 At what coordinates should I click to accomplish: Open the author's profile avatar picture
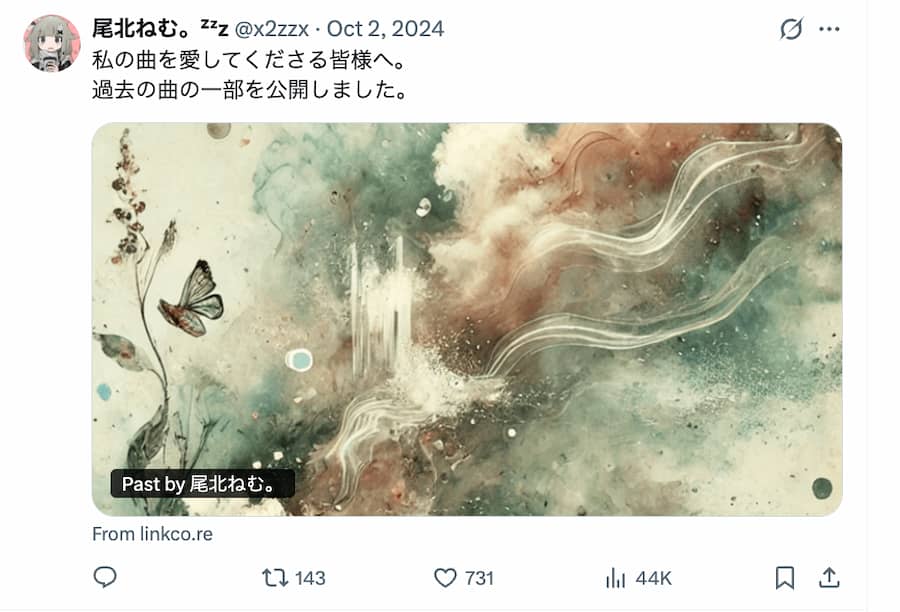tap(52, 44)
